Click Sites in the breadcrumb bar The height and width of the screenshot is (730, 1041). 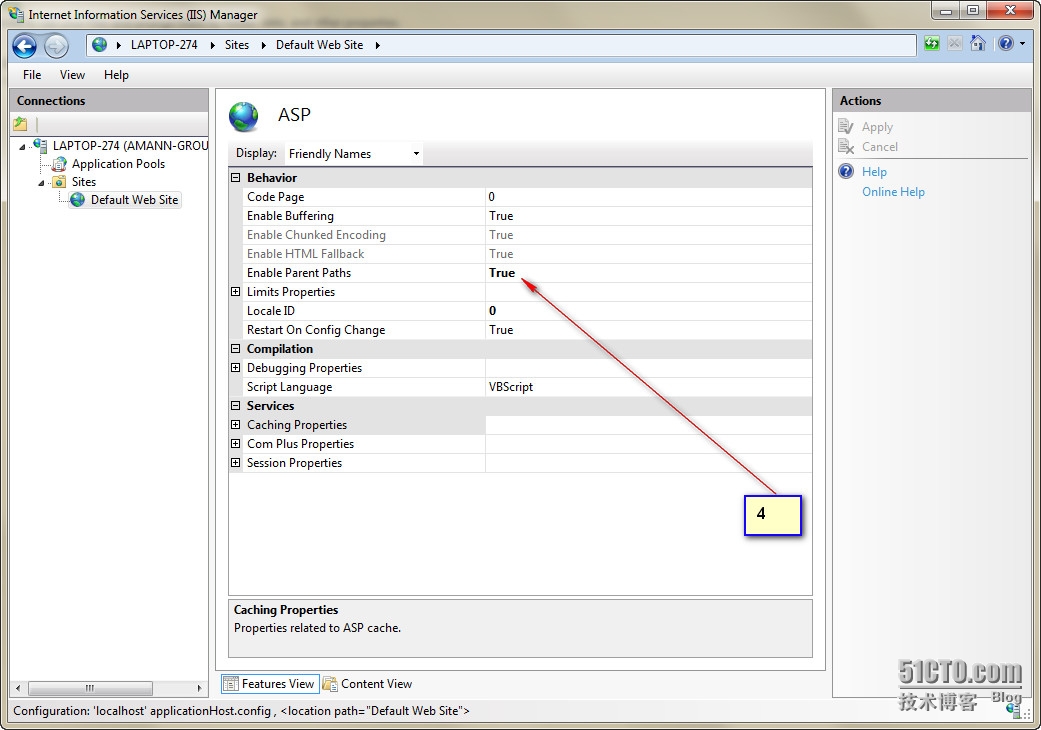(x=237, y=44)
